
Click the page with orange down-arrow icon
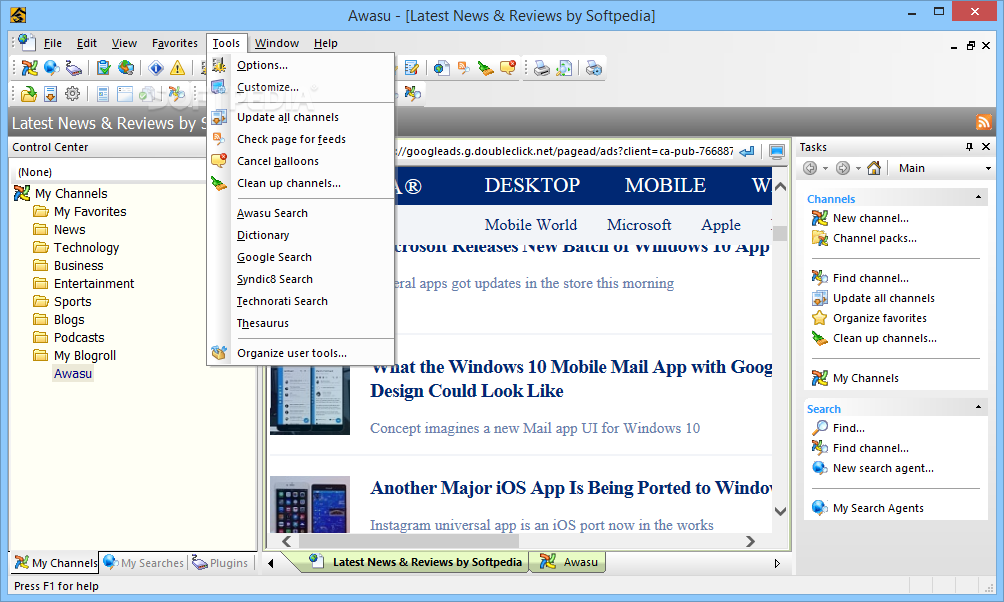click(51, 94)
